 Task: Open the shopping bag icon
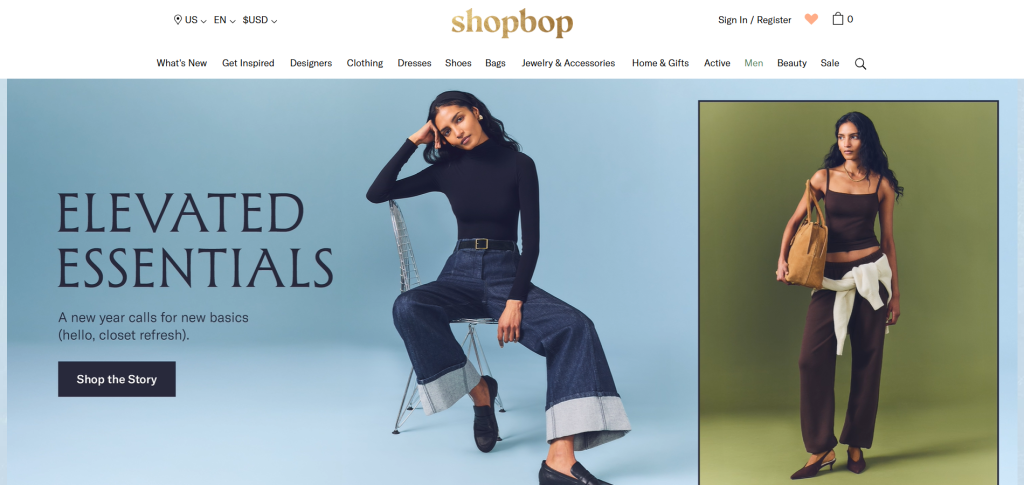click(x=838, y=19)
